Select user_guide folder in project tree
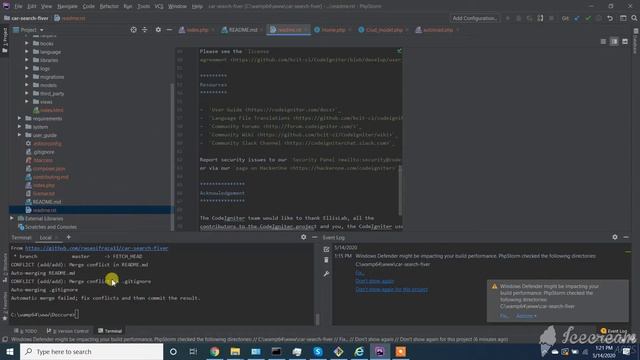Viewport: 640px width, 360px height. (x=44, y=135)
